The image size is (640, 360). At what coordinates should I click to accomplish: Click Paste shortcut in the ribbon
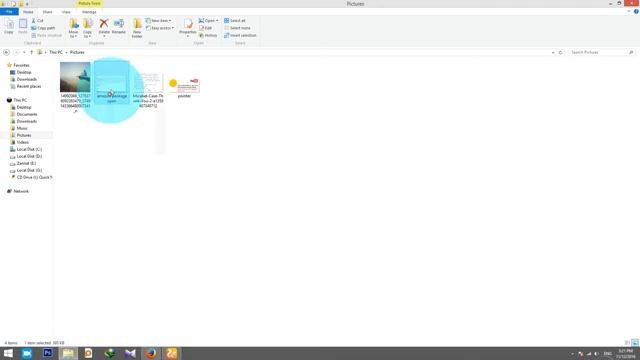click(46, 36)
